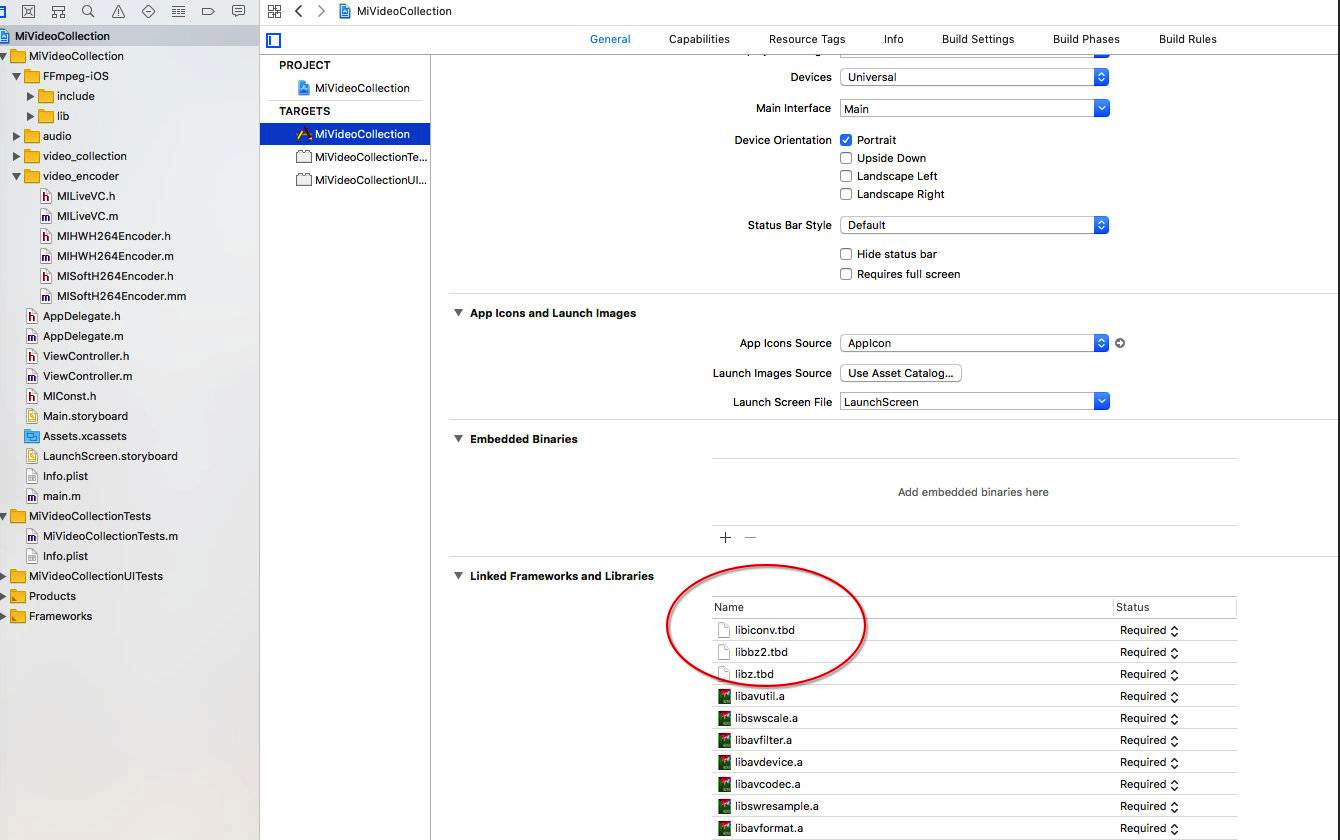Image resolution: width=1340 pixels, height=840 pixels.
Task: Click the related items grid icon
Action: (274, 11)
